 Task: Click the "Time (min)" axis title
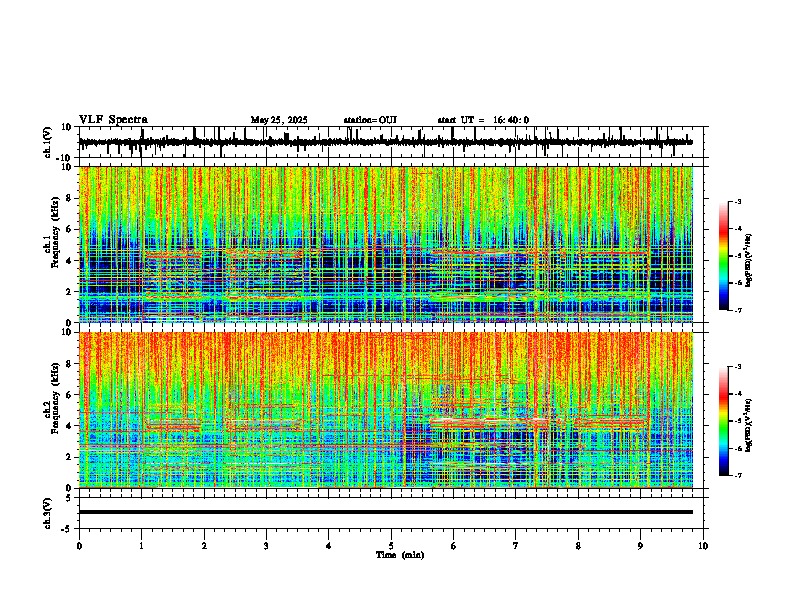tap(400, 555)
